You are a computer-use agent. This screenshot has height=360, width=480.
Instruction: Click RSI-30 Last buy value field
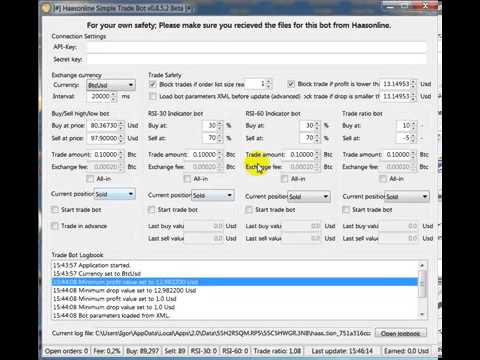(204, 226)
